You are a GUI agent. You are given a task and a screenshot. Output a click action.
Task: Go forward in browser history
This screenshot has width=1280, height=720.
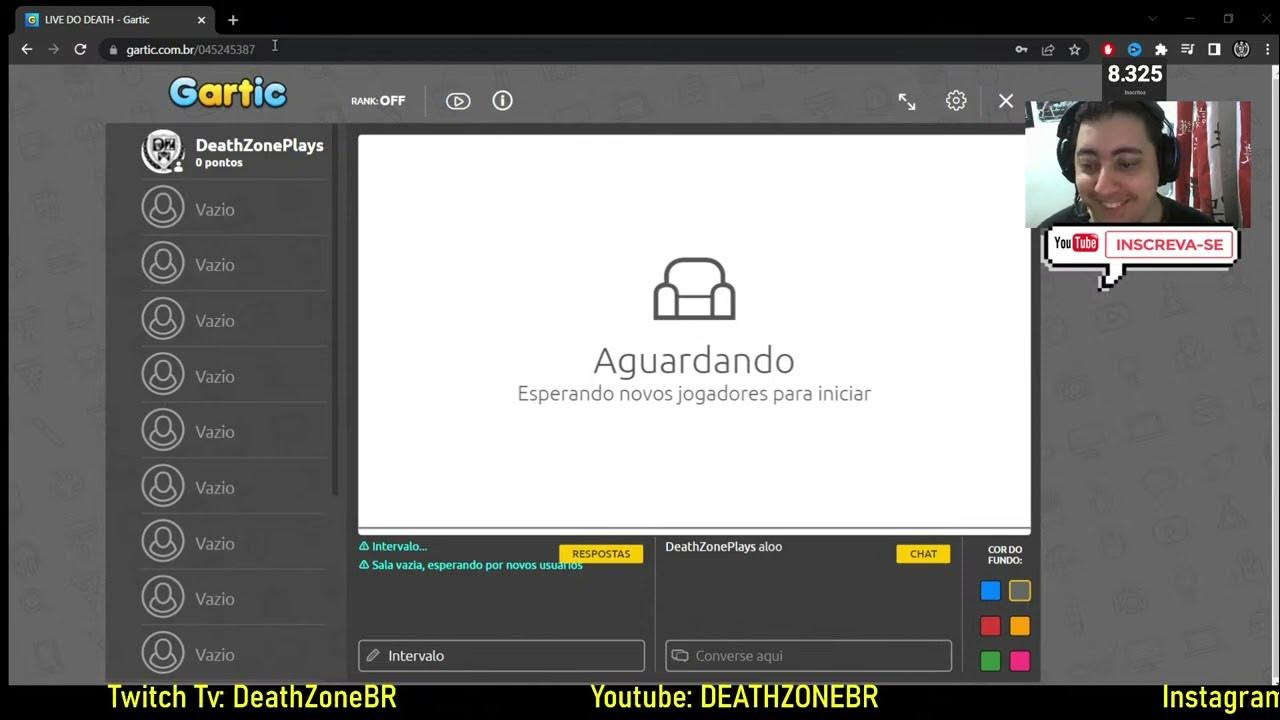click(54, 49)
